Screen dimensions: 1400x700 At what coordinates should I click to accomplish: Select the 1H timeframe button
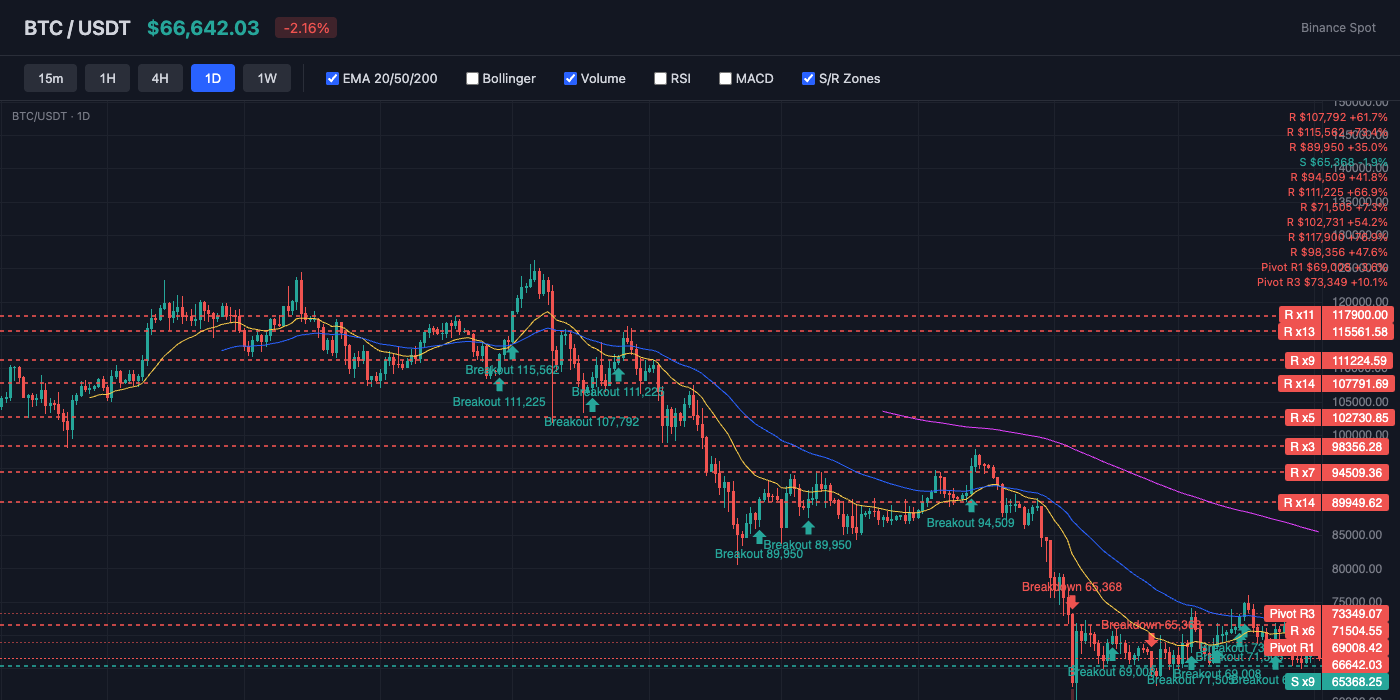[107, 77]
